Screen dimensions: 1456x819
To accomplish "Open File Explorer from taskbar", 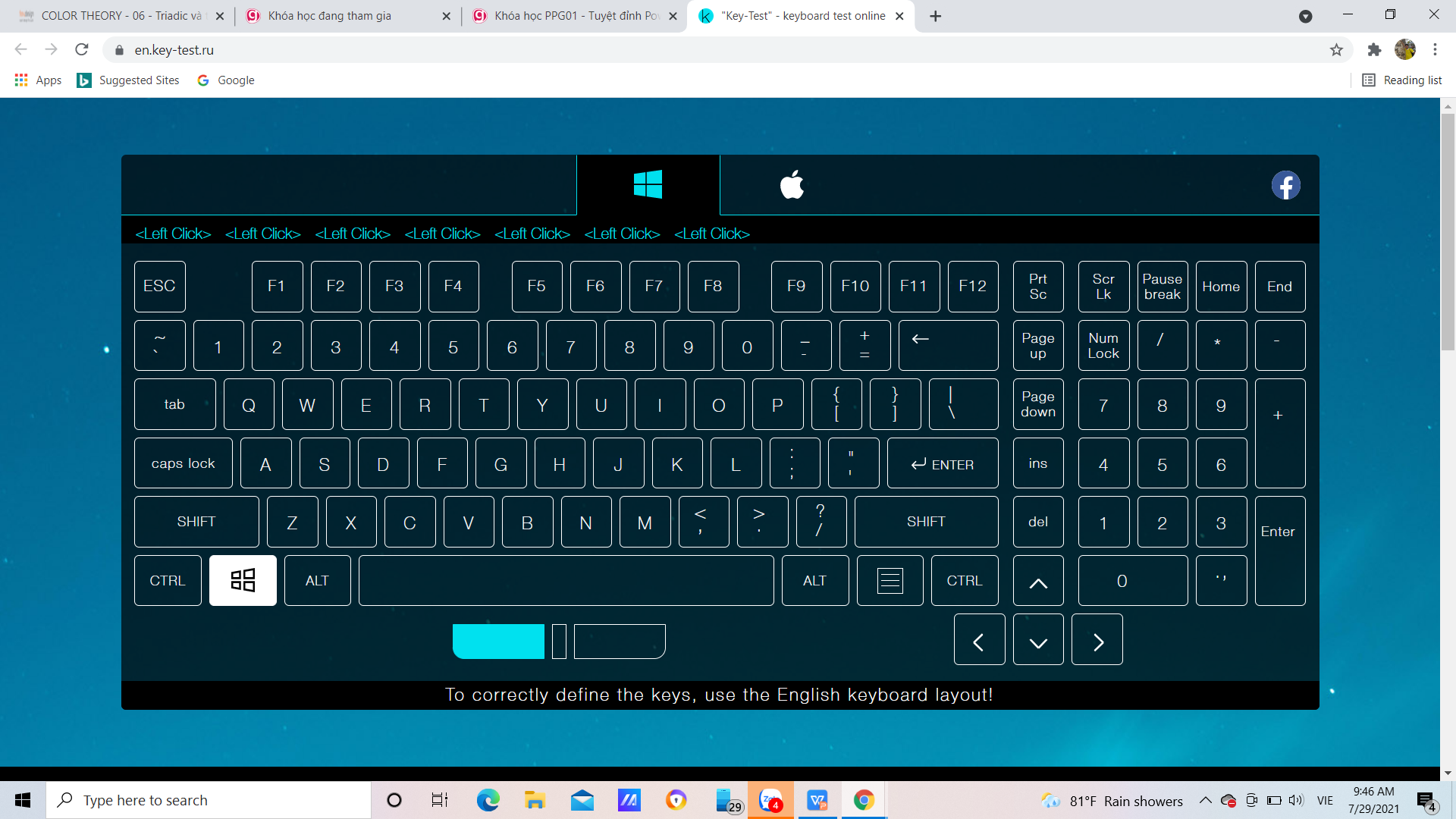I will pyautogui.click(x=535, y=800).
